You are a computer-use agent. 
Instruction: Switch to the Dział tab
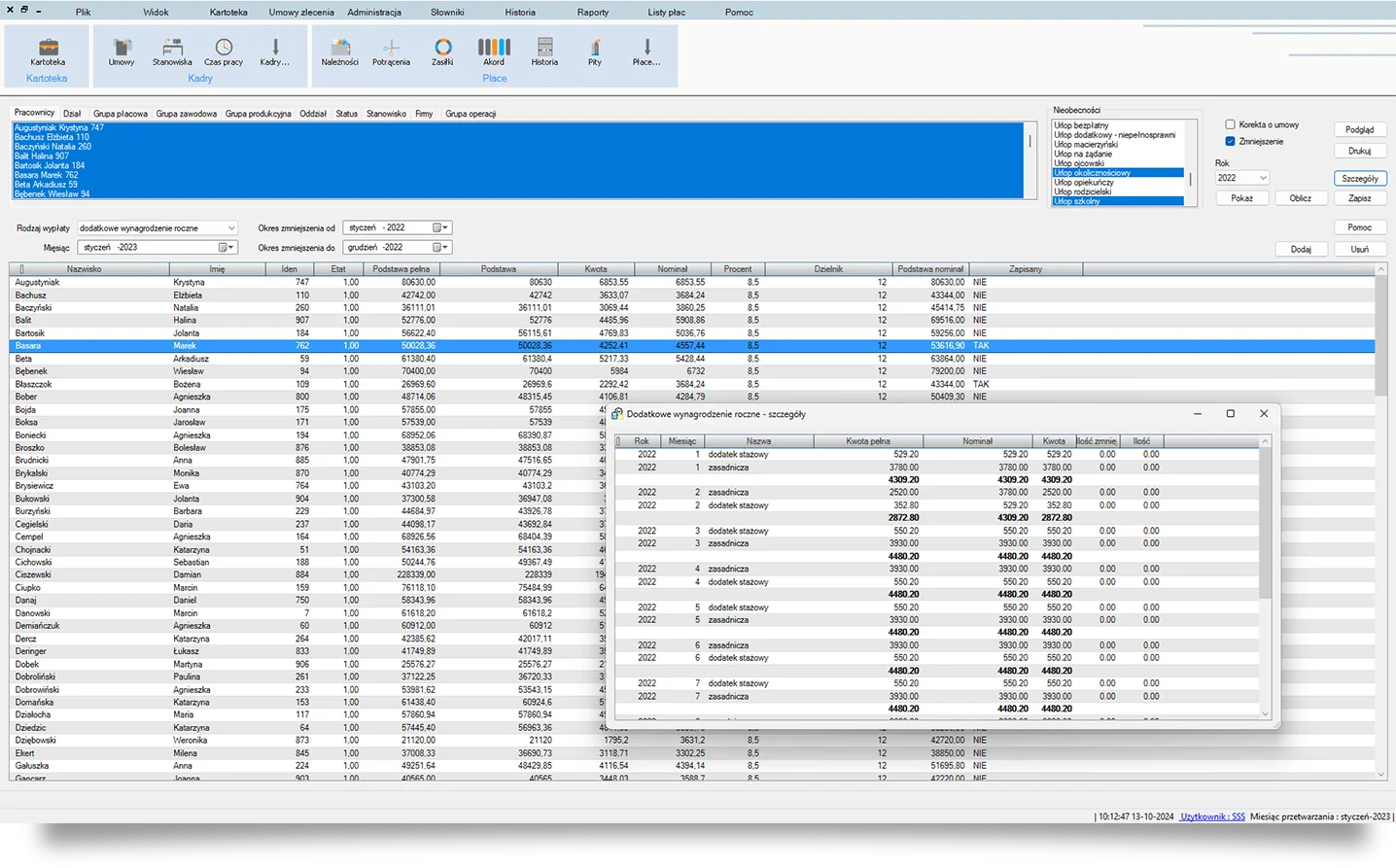pos(72,114)
